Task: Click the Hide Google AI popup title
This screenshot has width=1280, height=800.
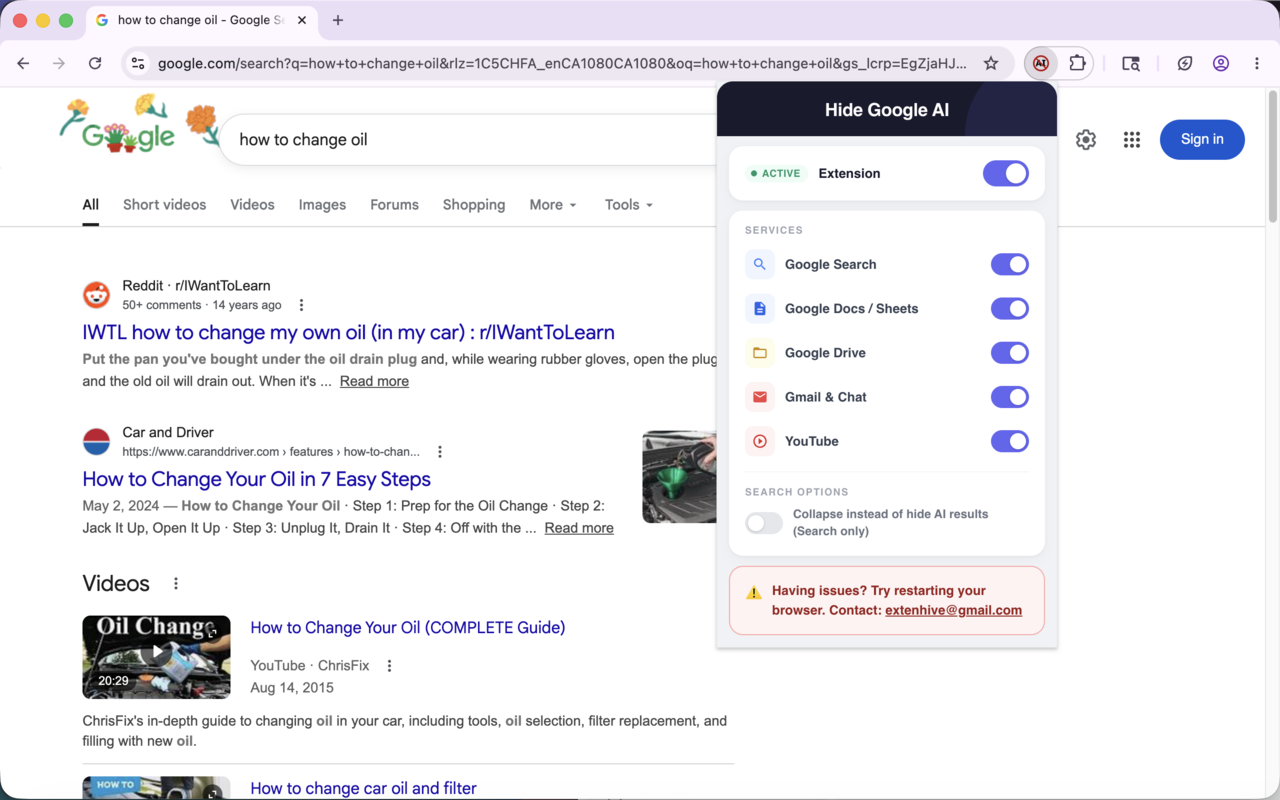Action: click(x=887, y=110)
